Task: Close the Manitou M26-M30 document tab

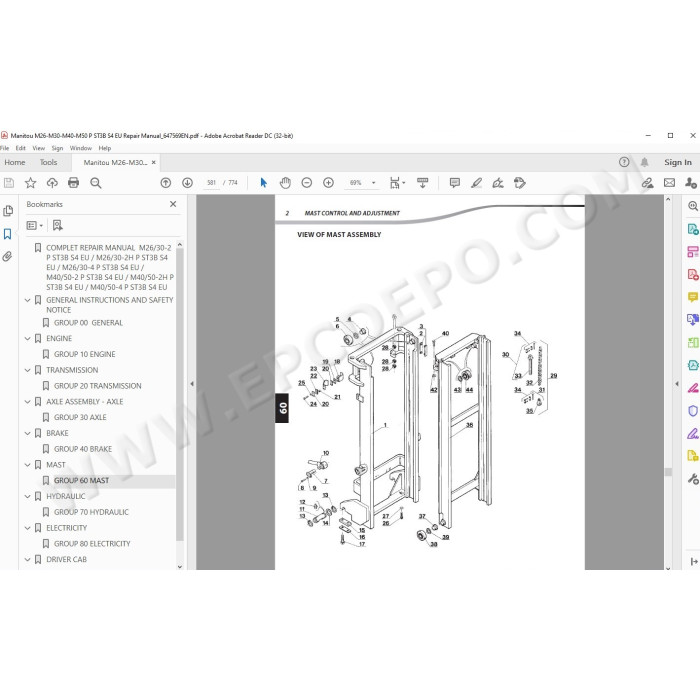Action: [x=154, y=162]
